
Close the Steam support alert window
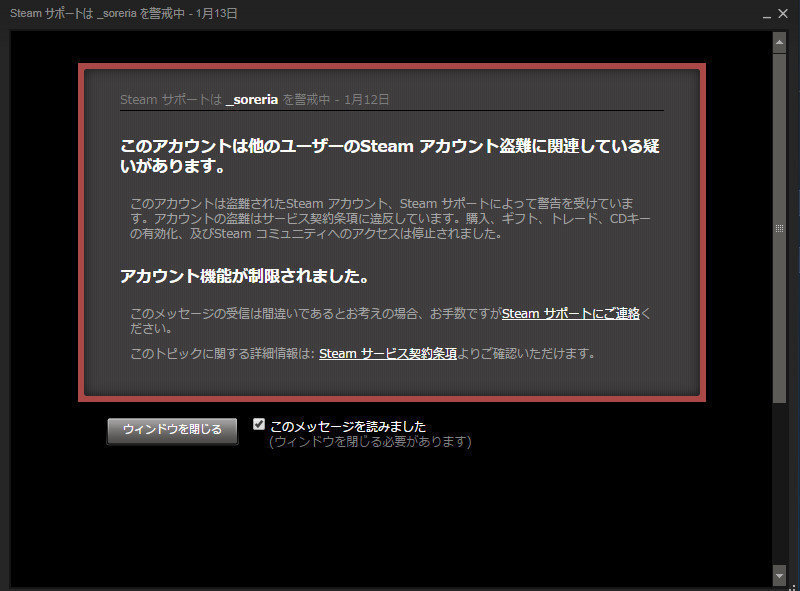(x=783, y=14)
